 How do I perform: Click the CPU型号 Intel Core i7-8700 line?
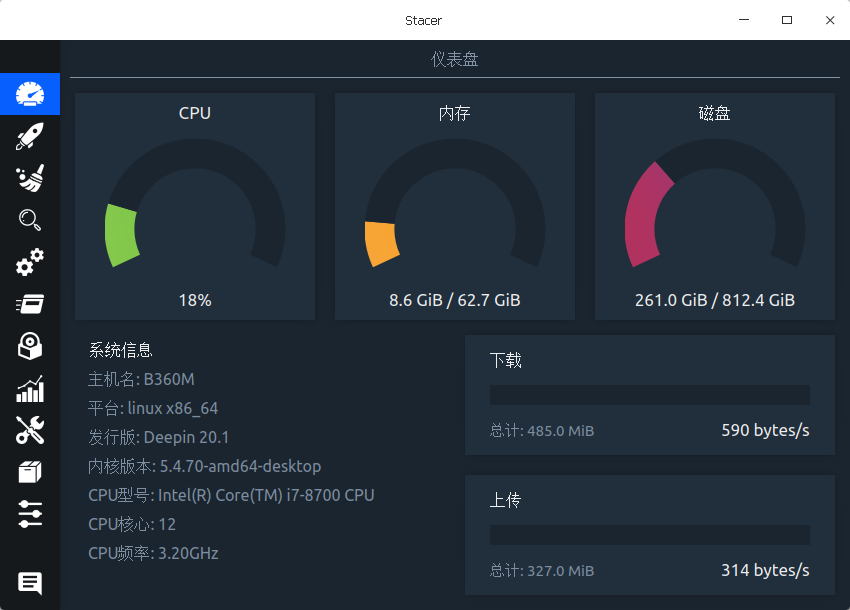231,495
